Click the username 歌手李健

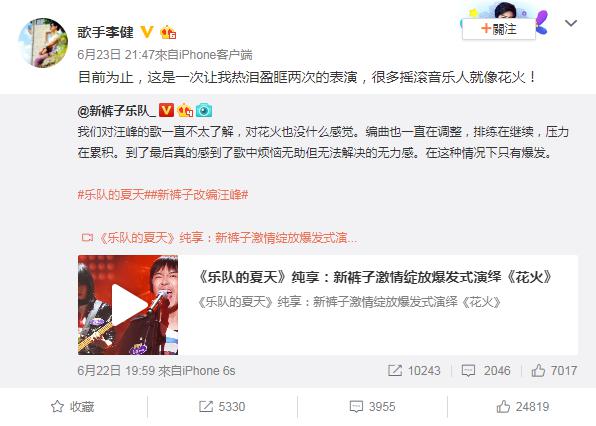106,32
